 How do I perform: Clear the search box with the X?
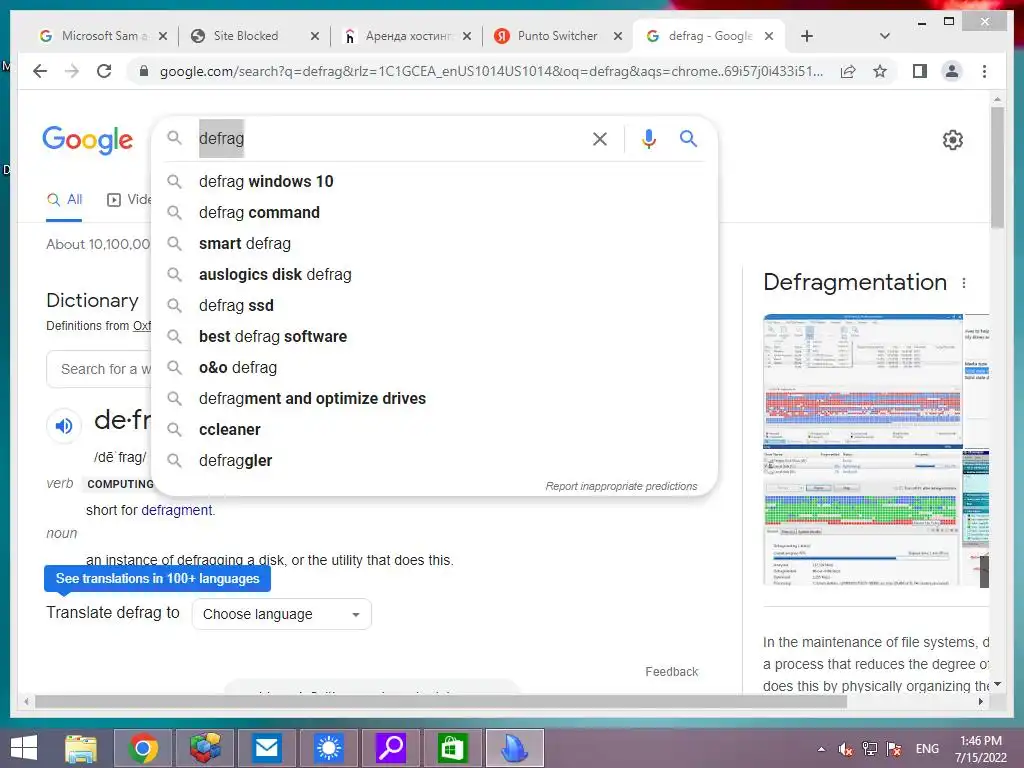tap(600, 138)
